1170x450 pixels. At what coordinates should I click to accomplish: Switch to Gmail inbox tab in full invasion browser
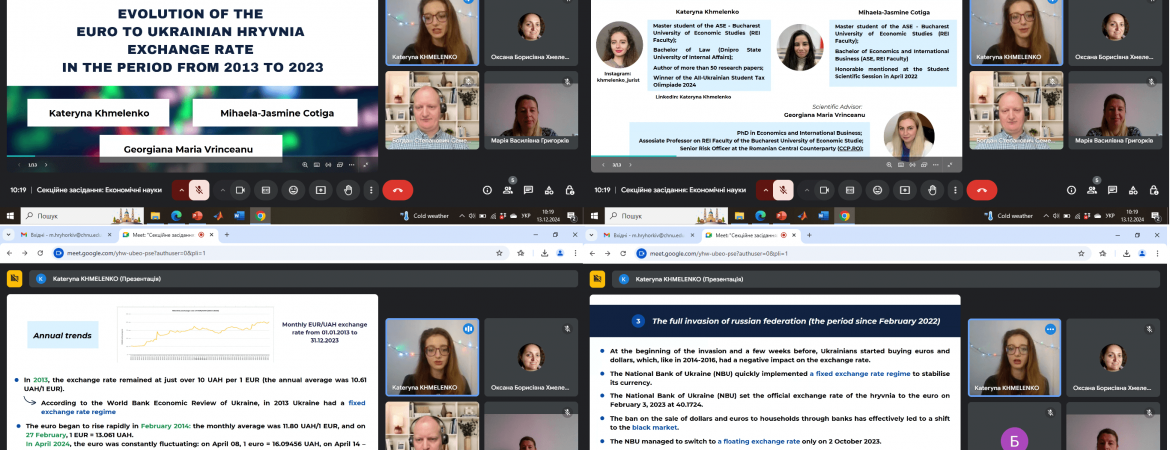point(650,234)
